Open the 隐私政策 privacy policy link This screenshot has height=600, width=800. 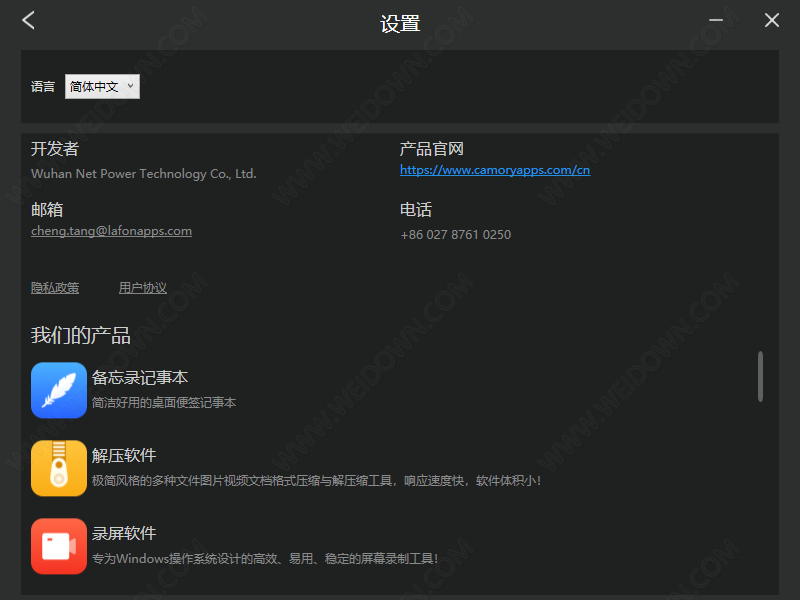click(55, 288)
